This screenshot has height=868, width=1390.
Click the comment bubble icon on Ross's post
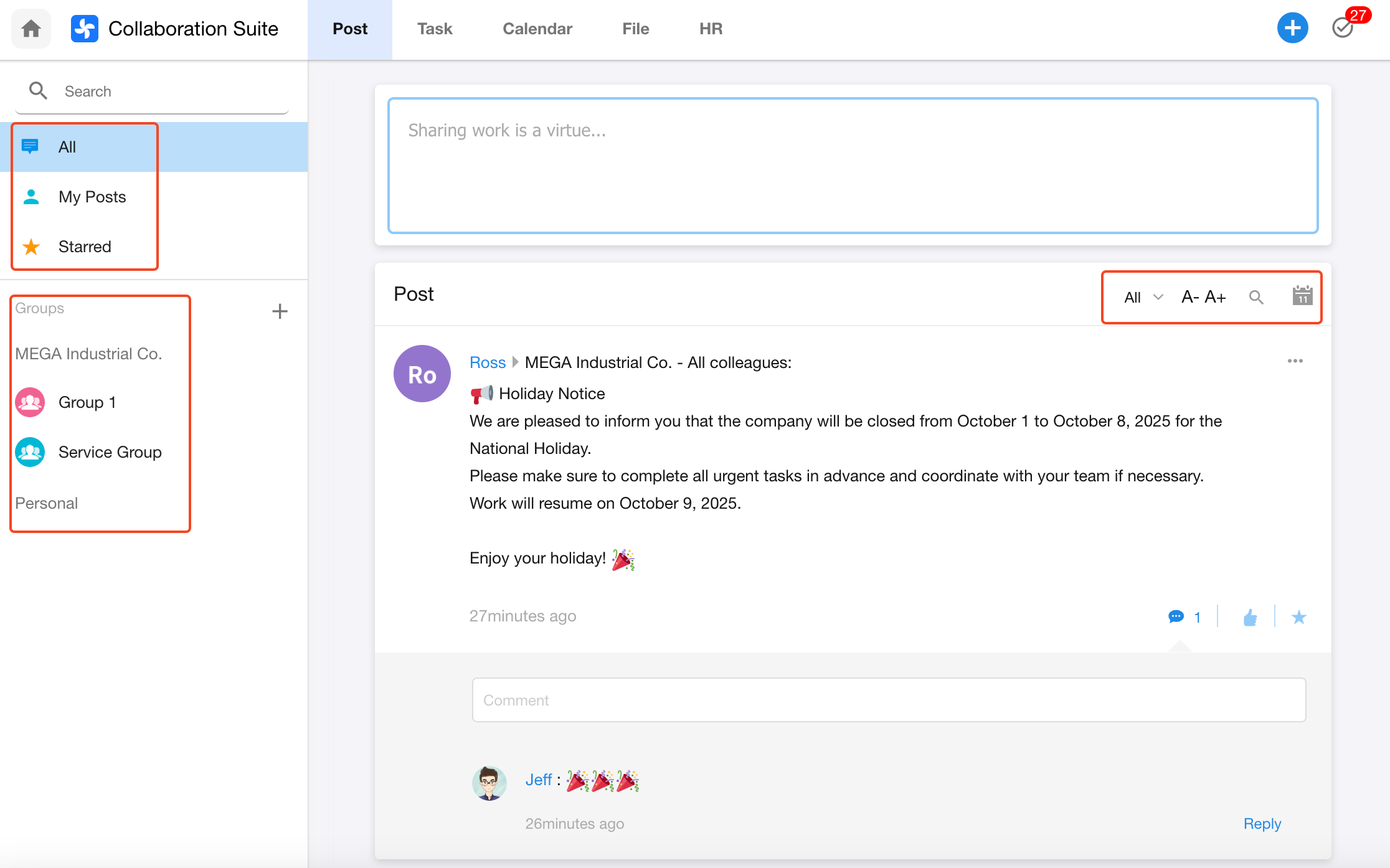(x=1176, y=616)
